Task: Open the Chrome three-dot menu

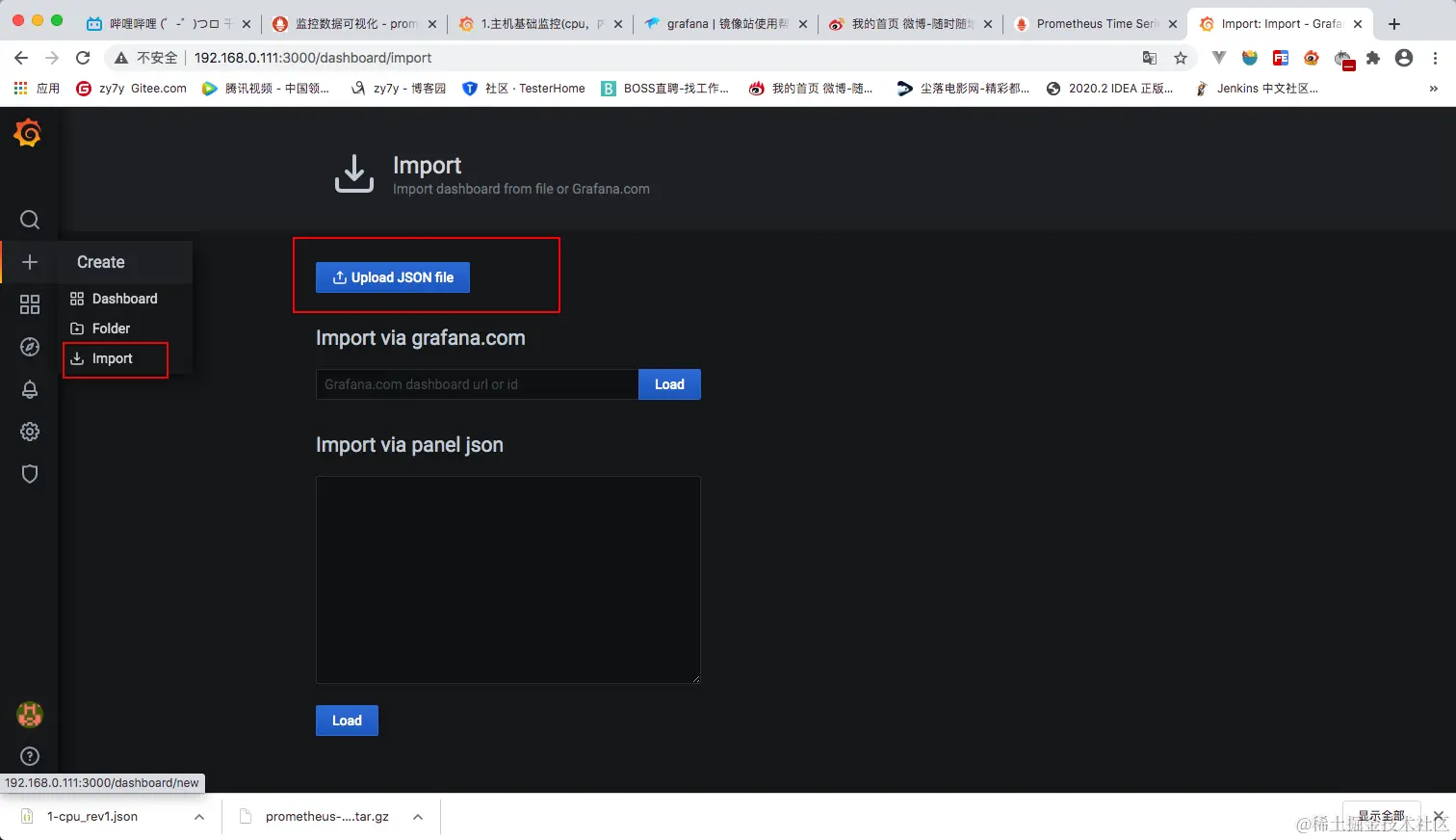Action: tap(1436, 58)
